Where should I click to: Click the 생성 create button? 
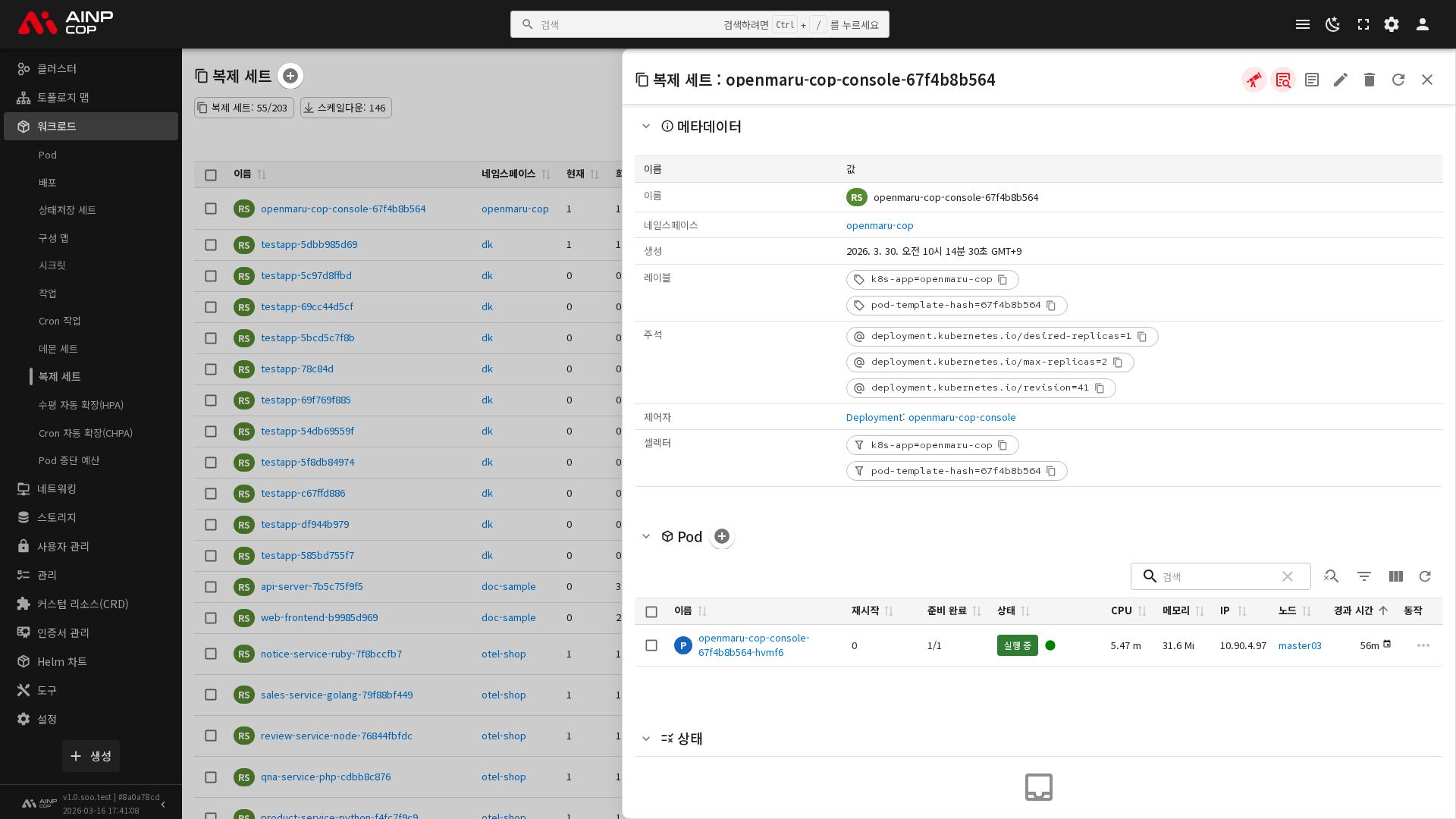[91, 756]
